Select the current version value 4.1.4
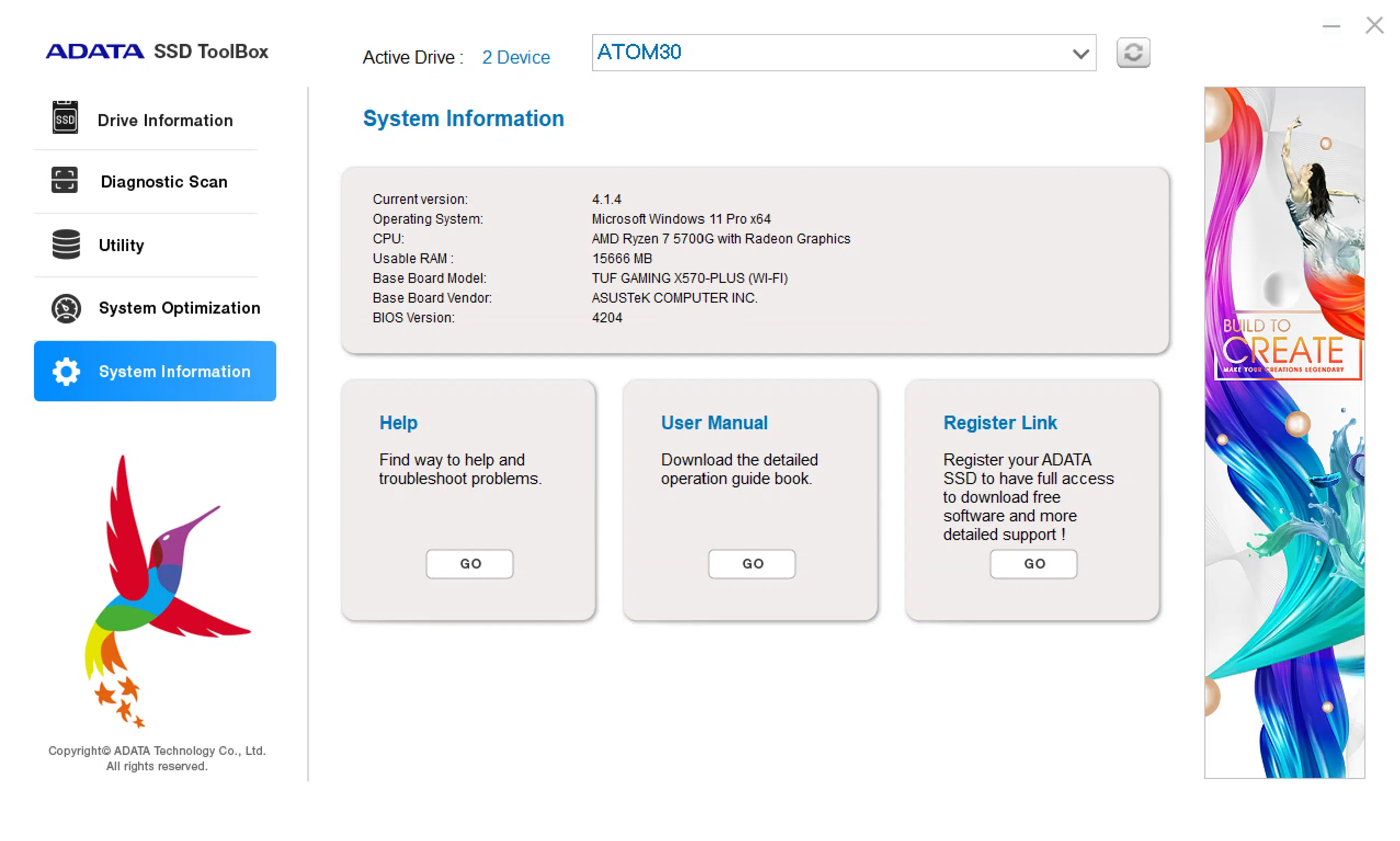The image size is (1400, 841). [606, 200]
